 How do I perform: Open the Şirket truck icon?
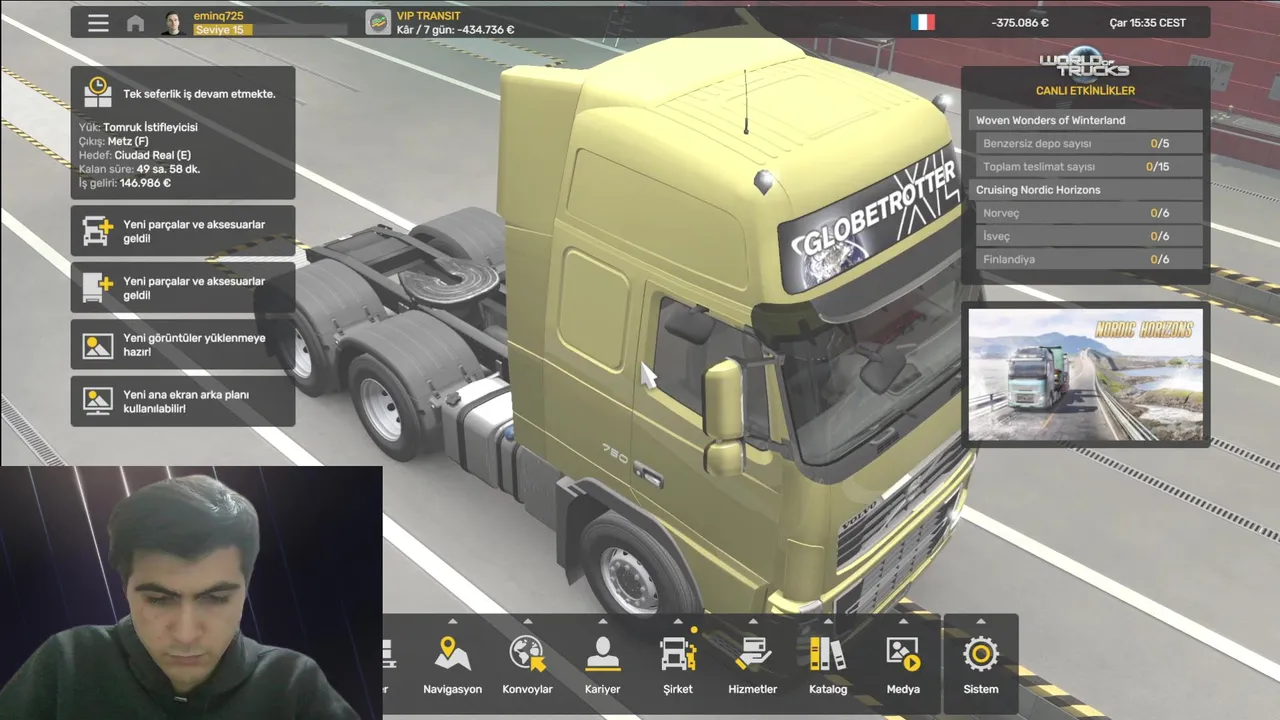pyautogui.click(x=678, y=654)
